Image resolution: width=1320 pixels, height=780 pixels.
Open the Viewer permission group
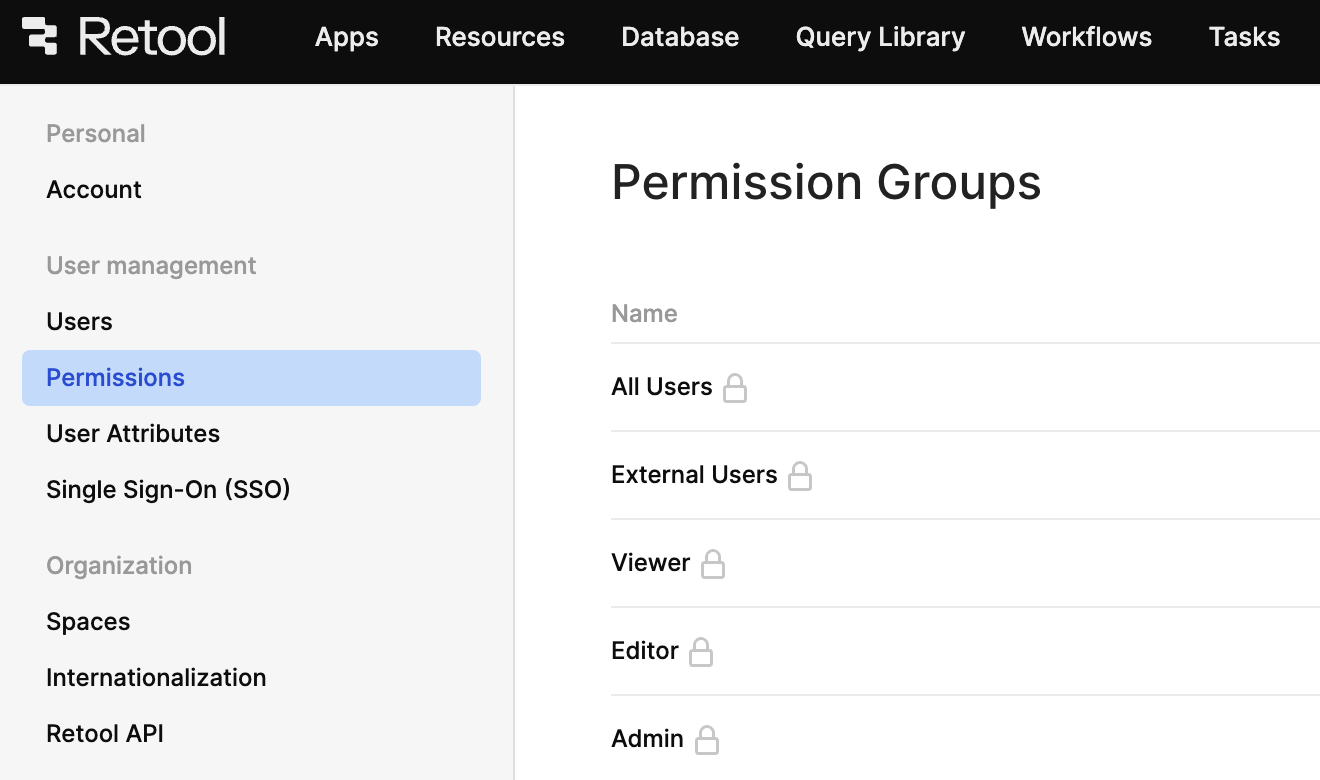[x=651, y=563]
